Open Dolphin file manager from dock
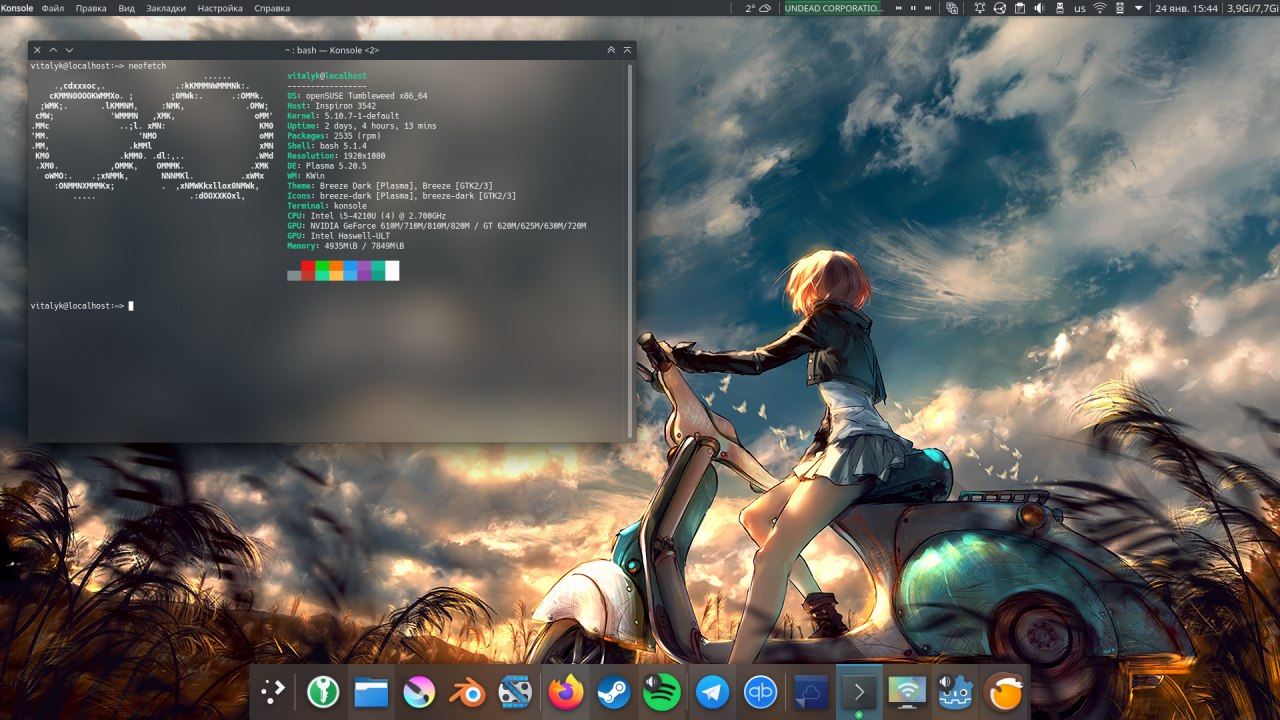 point(371,692)
